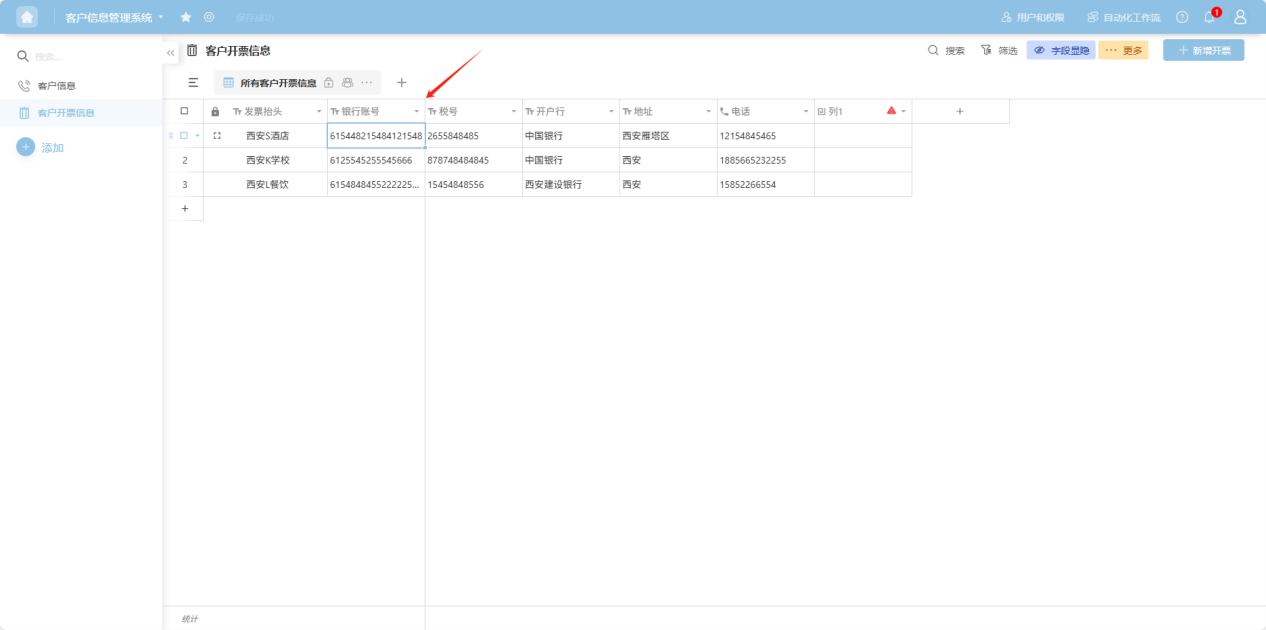
Task: Click the expand record icon in the 西安S酒店 row
Action: 217,136
